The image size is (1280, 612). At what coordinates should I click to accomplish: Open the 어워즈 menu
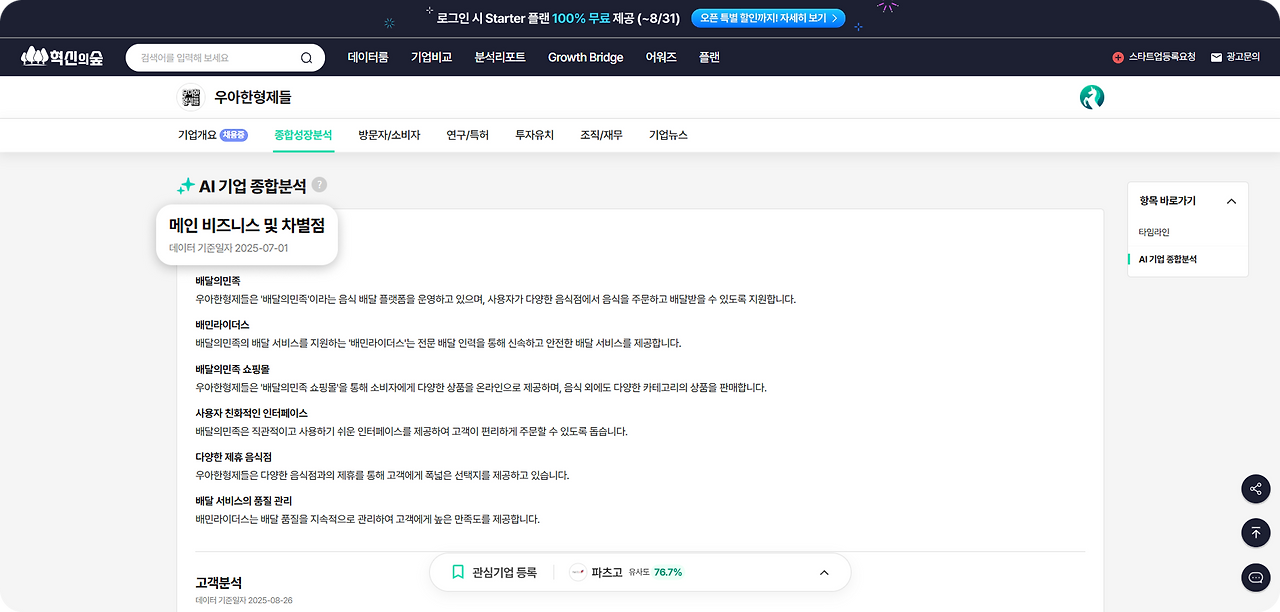pos(661,57)
